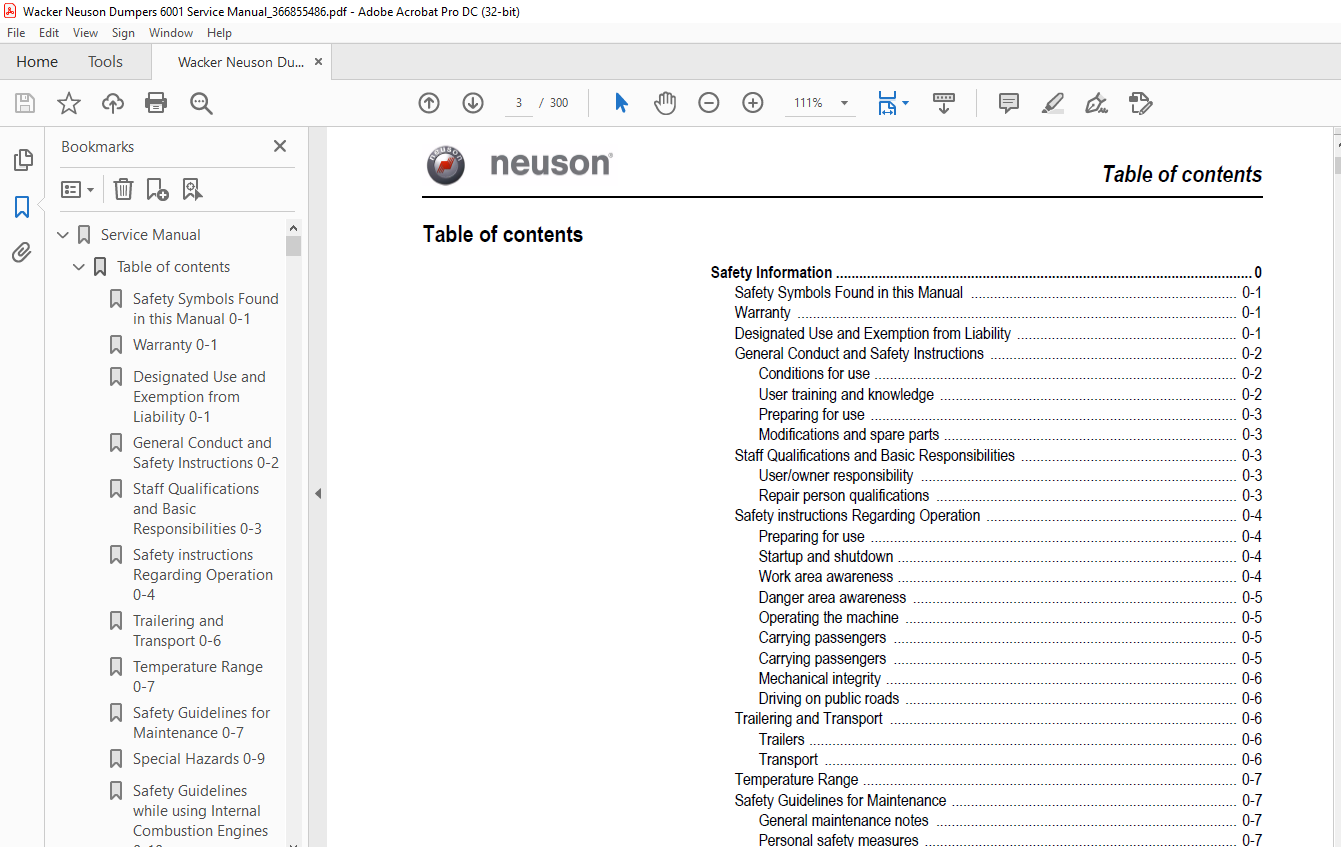
Task: Open Safety Symbols Found bookmark
Action: point(206,309)
